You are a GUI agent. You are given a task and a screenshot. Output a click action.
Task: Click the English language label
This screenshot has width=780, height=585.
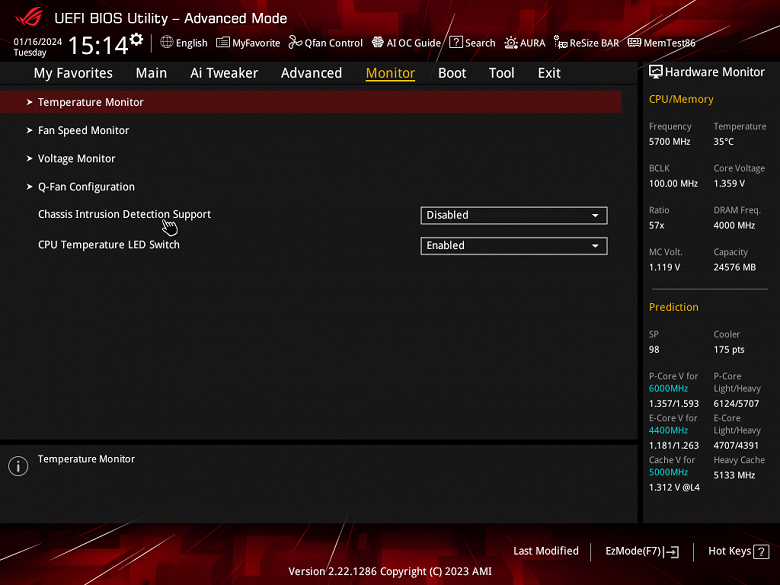[x=192, y=43]
